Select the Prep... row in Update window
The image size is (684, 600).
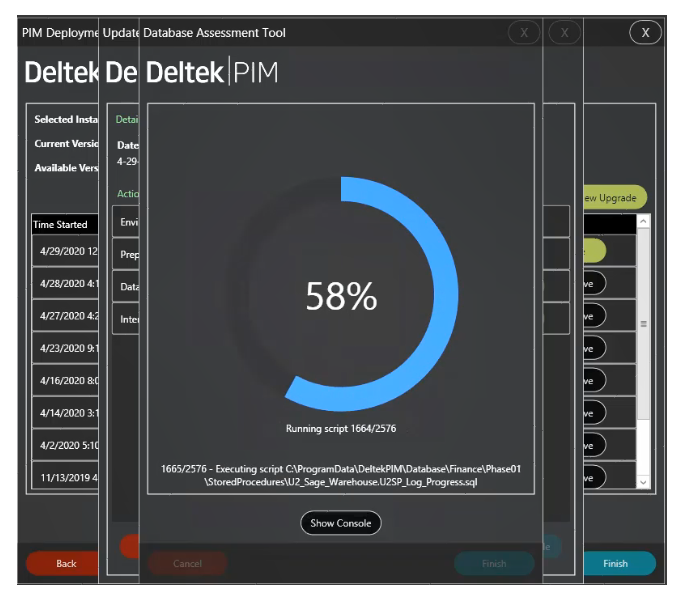(x=126, y=254)
